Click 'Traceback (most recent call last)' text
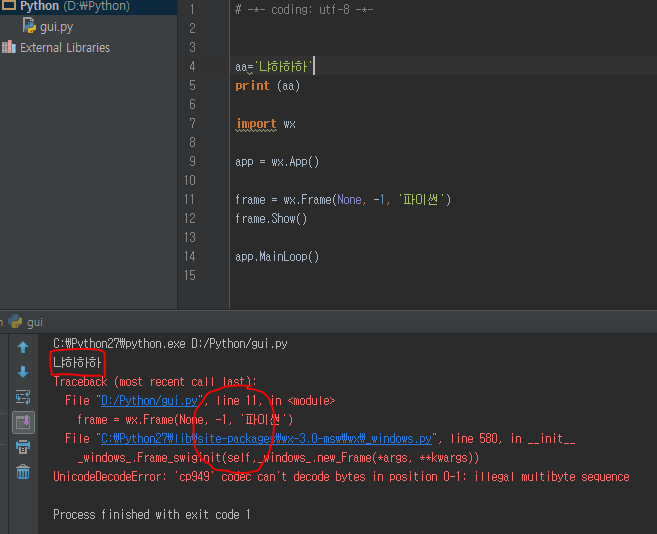This screenshot has width=657, height=534. pyautogui.click(x=155, y=382)
